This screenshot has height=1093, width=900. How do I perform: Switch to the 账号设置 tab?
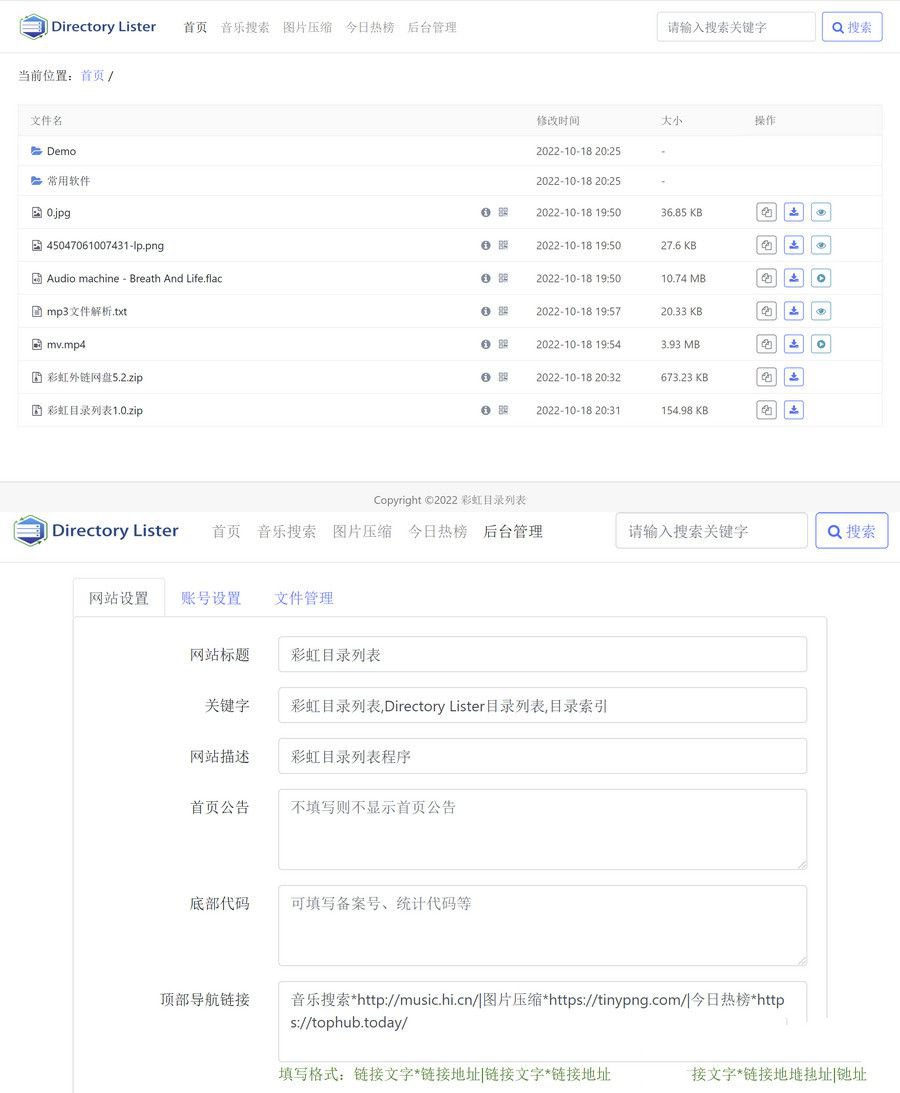[211, 596]
